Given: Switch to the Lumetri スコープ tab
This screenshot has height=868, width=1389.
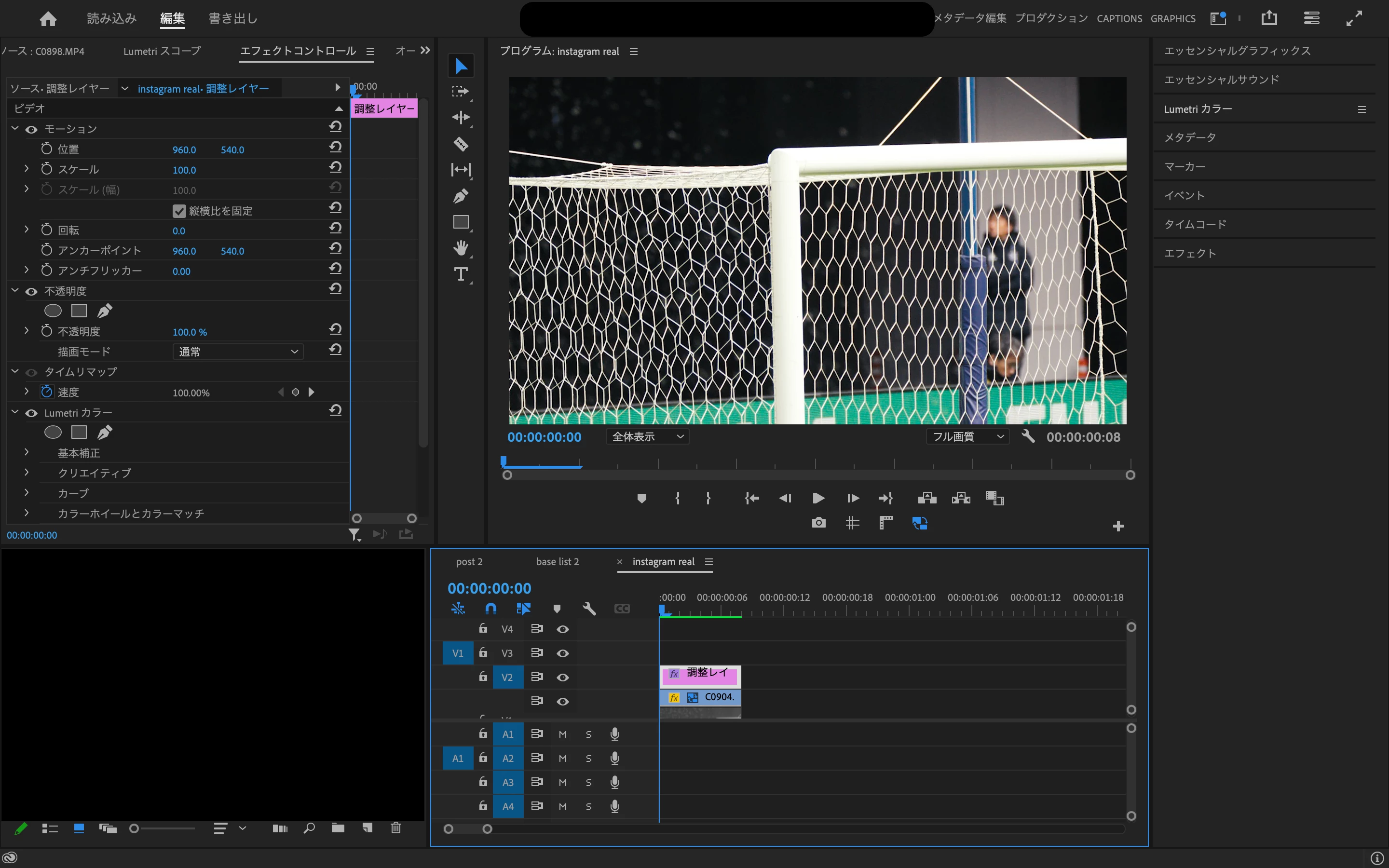Looking at the screenshot, I should [x=162, y=51].
